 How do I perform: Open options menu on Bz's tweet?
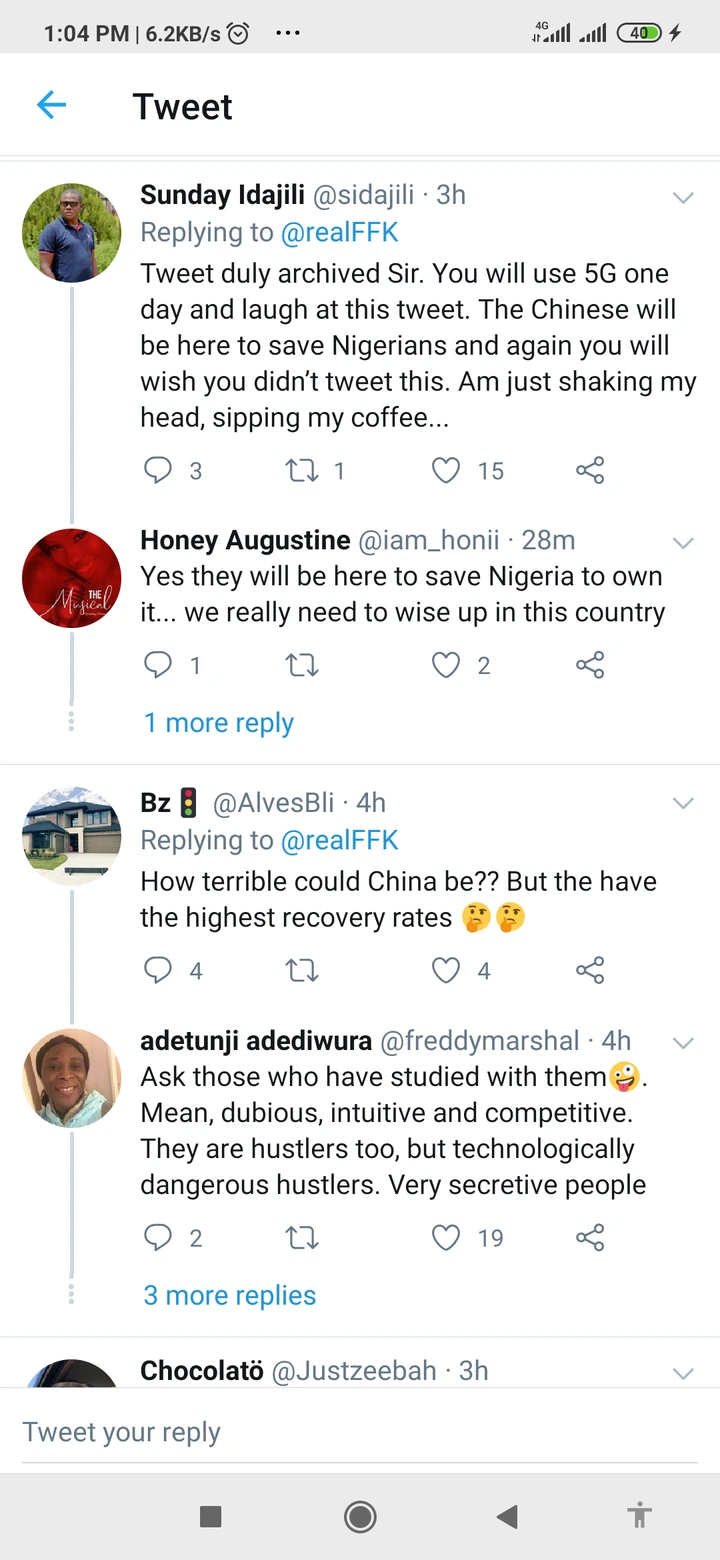pos(683,803)
